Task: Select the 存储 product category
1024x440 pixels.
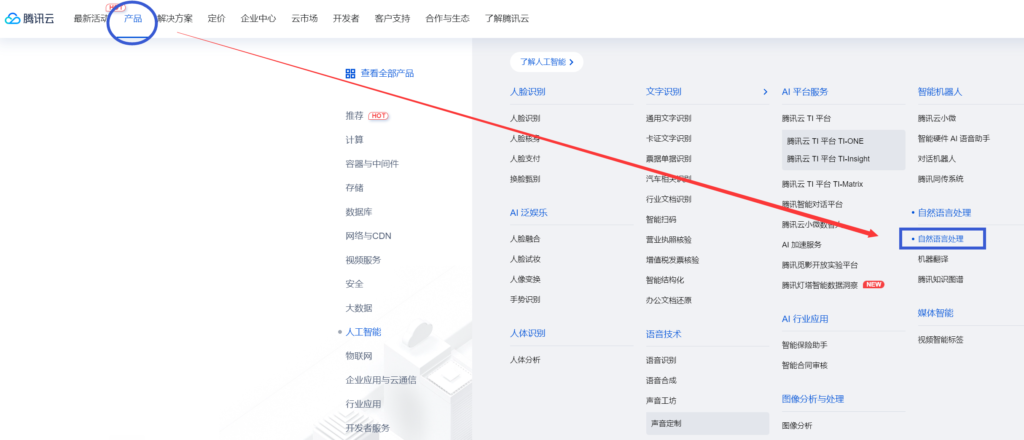Action: tap(355, 188)
